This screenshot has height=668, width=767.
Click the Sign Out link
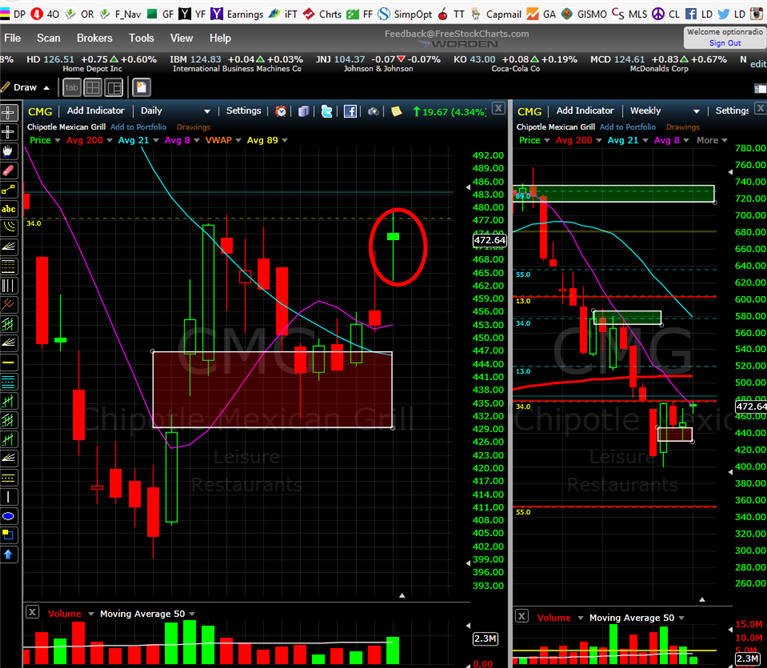pos(725,43)
